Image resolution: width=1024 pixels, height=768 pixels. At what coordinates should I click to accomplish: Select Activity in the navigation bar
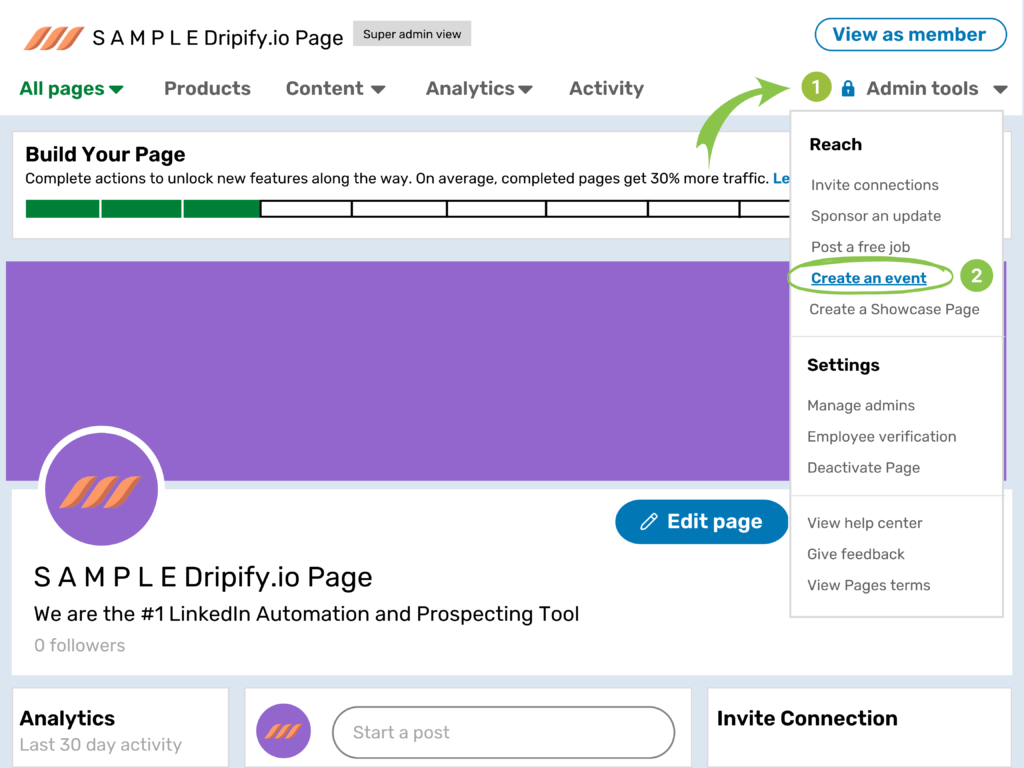pyautogui.click(x=606, y=88)
